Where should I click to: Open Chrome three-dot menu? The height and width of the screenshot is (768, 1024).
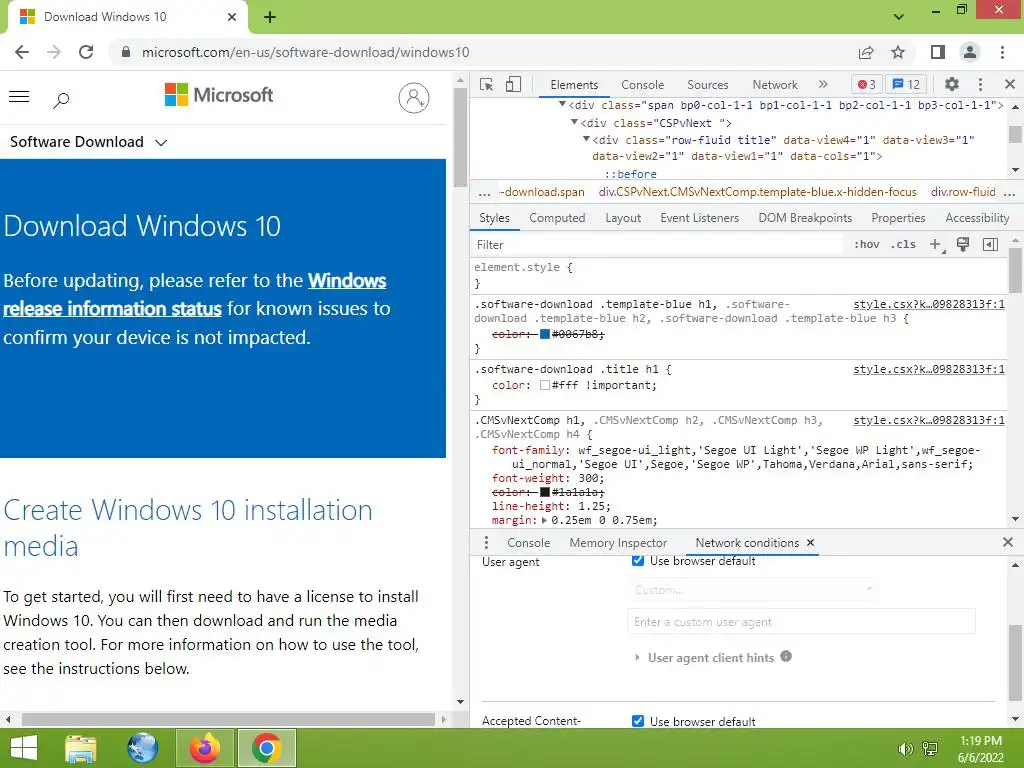click(x=1002, y=52)
